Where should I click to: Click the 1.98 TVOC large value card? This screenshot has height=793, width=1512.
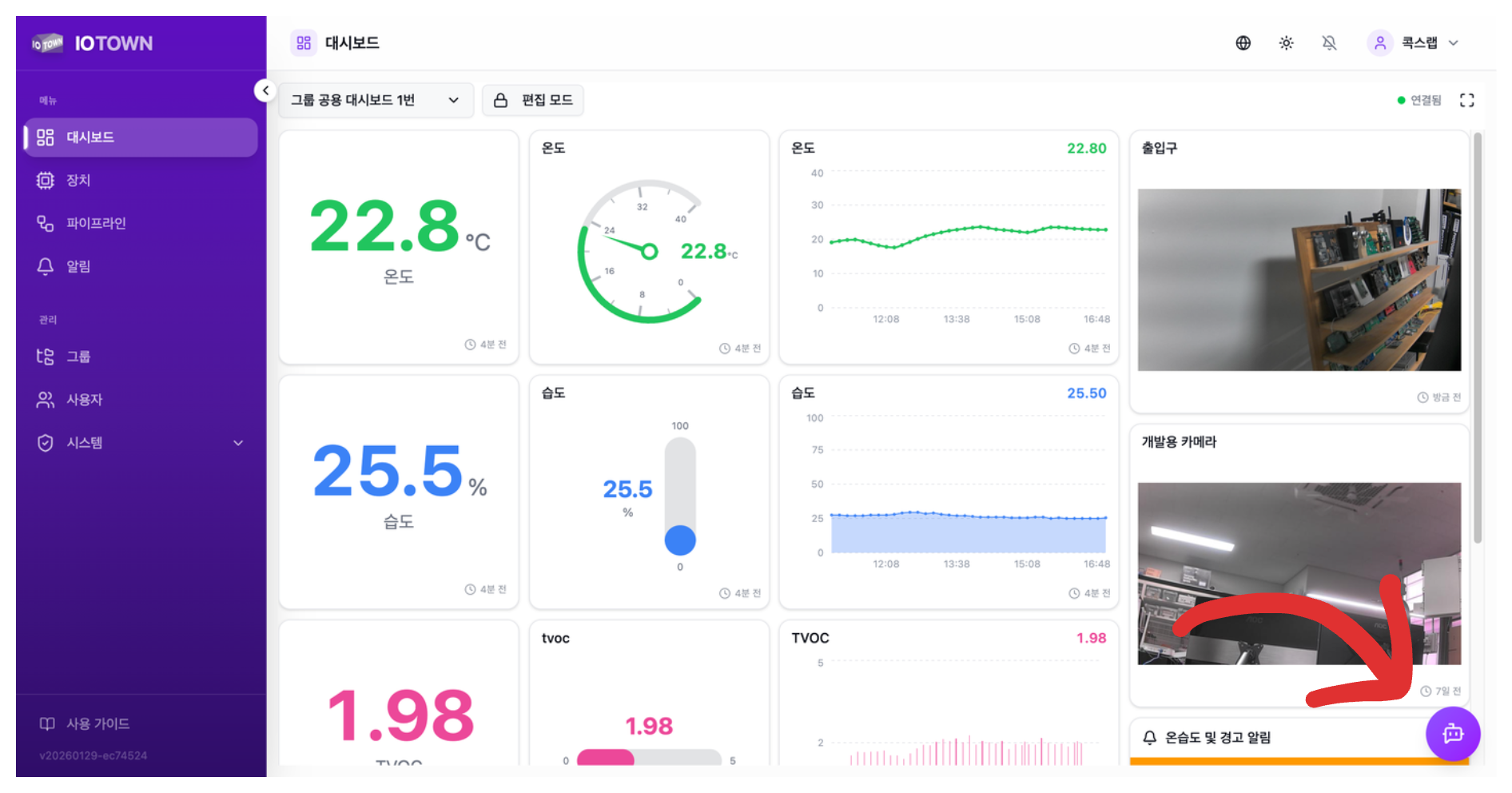(x=399, y=694)
